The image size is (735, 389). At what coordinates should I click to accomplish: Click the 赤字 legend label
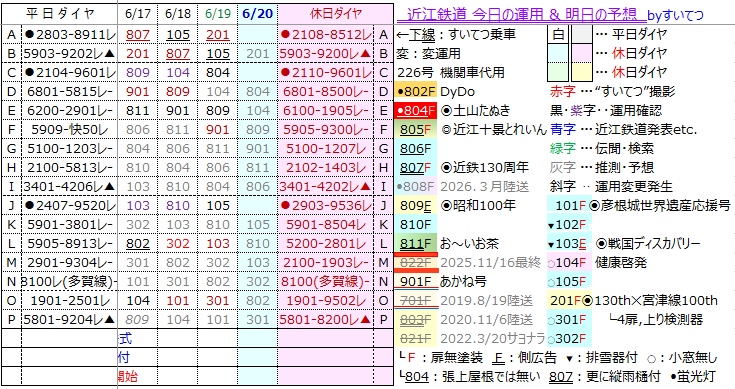[562, 91]
